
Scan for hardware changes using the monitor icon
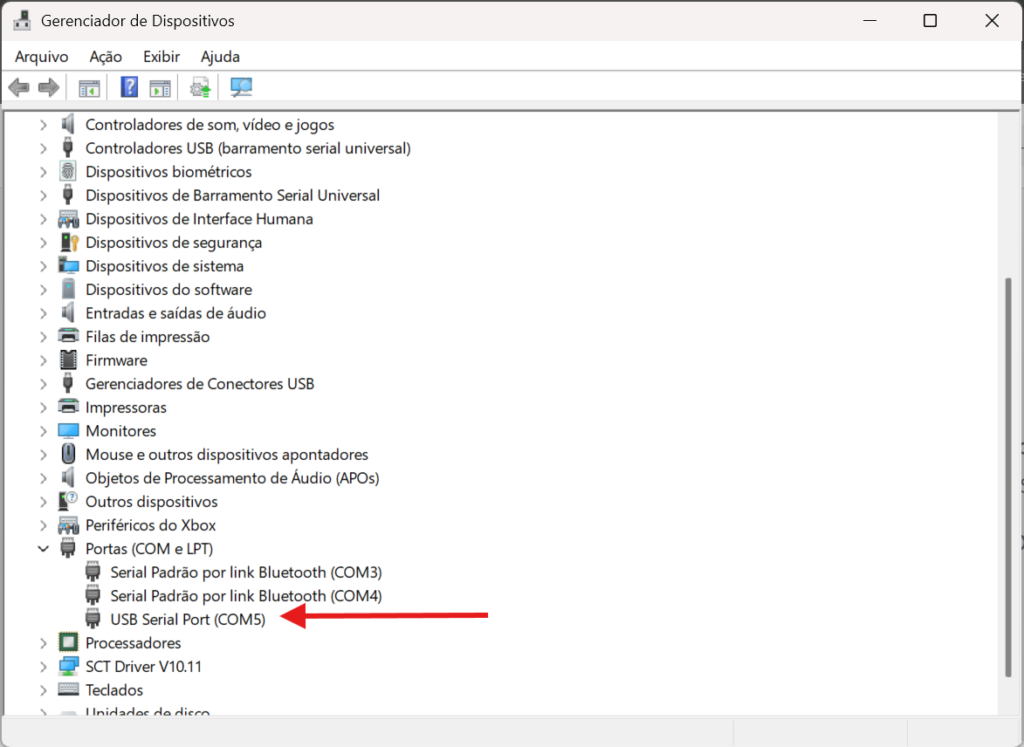[x=241, y=88]
